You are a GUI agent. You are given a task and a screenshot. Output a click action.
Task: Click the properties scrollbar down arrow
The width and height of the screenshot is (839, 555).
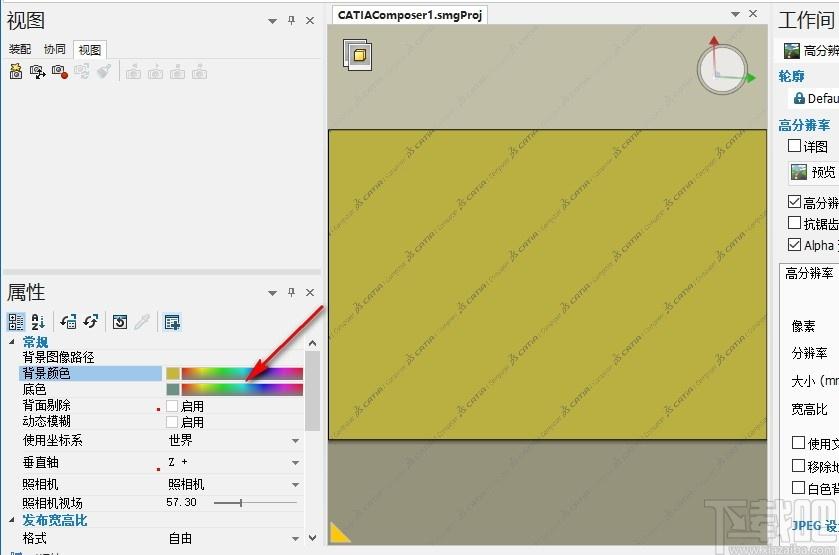[x=312, y=537]
